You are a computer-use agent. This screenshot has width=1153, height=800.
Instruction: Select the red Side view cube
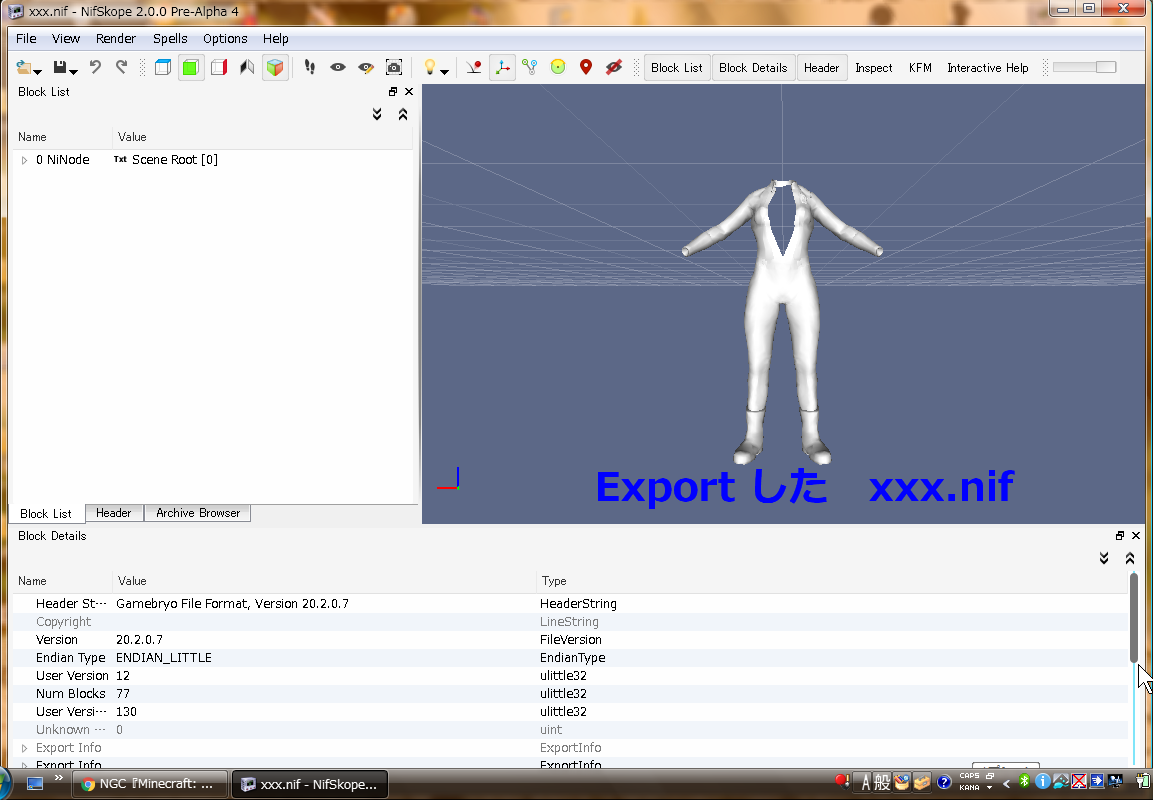[218, 68]
